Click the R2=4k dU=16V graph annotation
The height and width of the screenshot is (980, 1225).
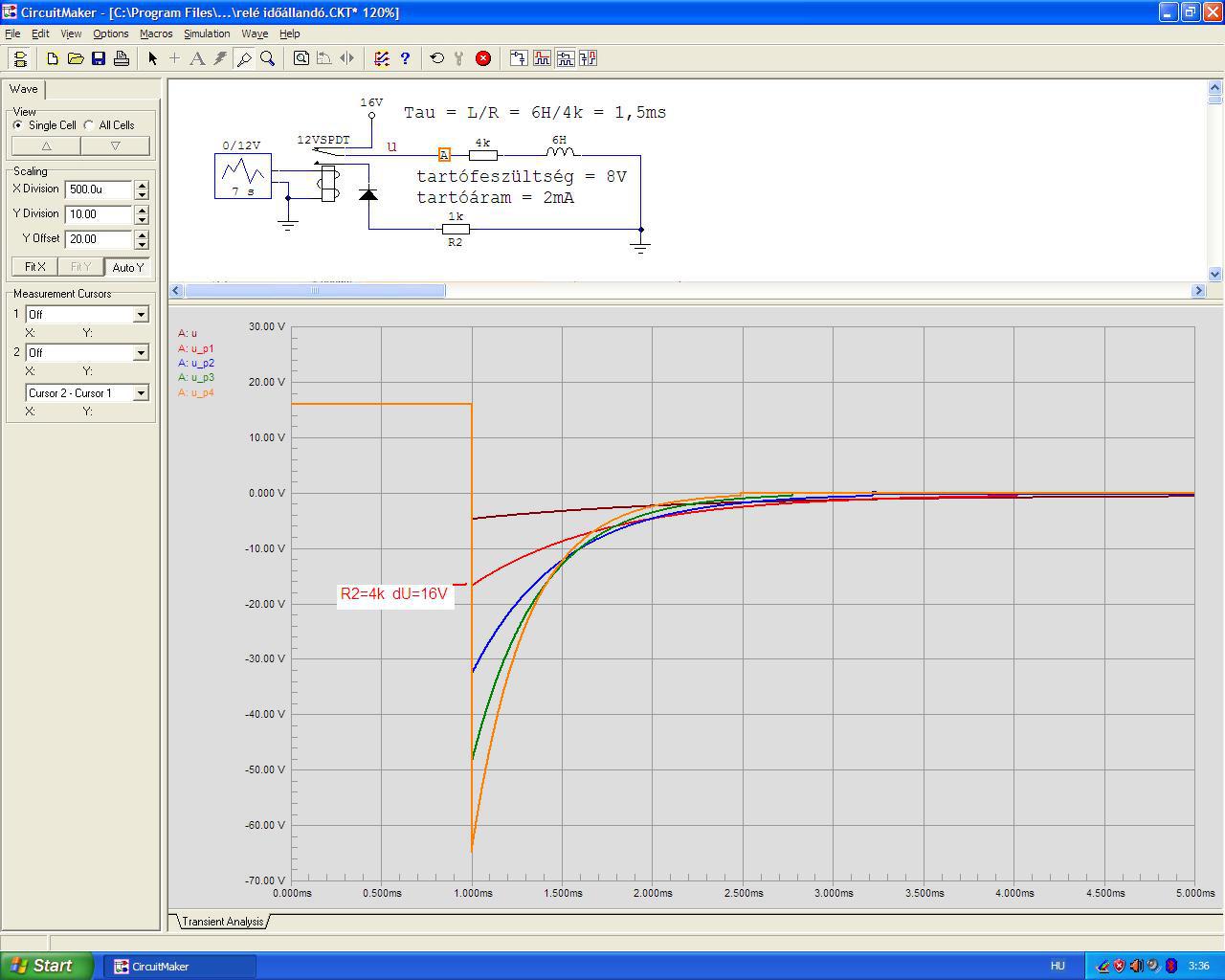(394, 594)
